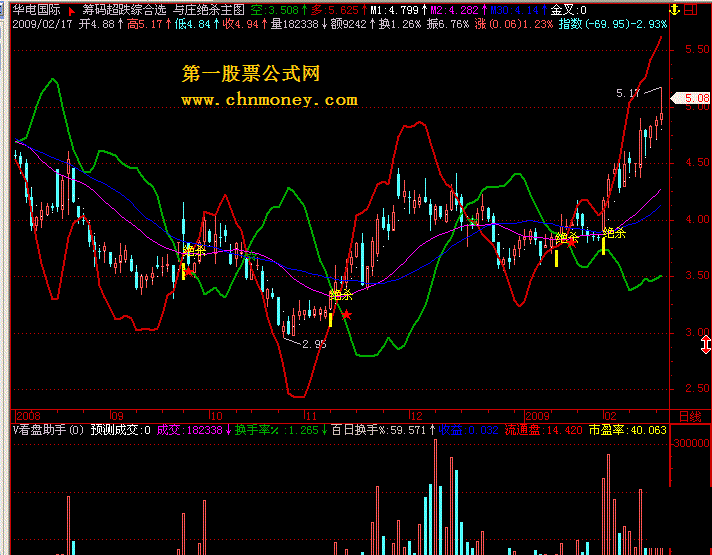The height and width of the screenshot is (555, 712).
Task: Click the 收益:0.032 value
Action: pos(468,430)
